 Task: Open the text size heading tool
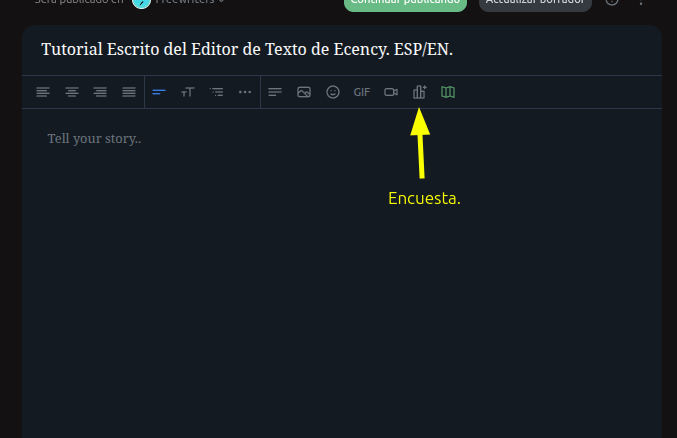188,92
